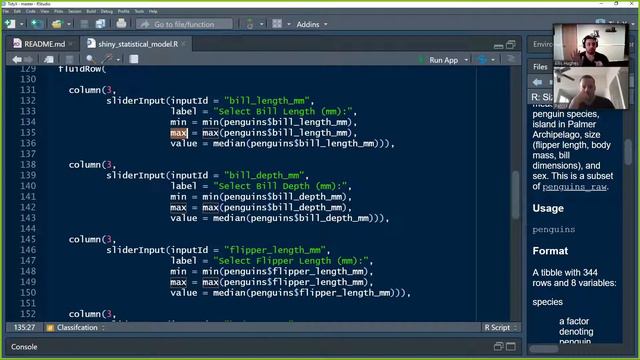
Task: Open the File menu
Action: pyautogui.click(x=6, y=11)
